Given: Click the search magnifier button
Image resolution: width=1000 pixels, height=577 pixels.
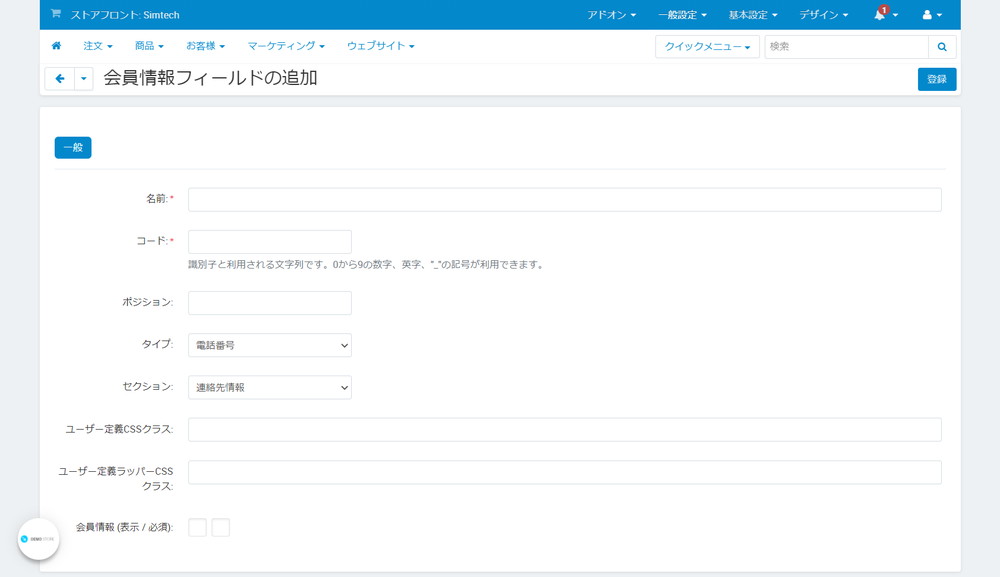Looking at the screenshot, I should [x=942, y=47].
